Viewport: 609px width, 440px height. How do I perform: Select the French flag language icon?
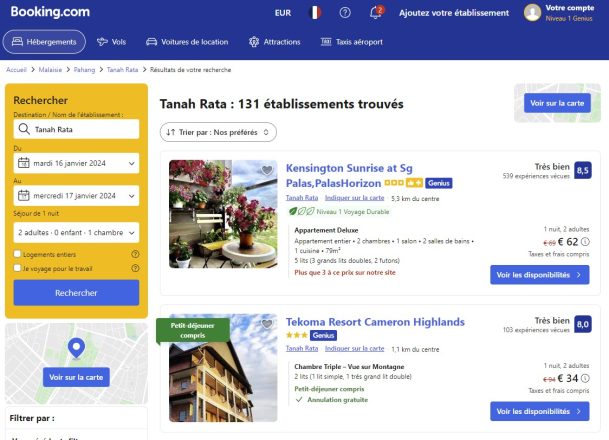click(315, 13)
